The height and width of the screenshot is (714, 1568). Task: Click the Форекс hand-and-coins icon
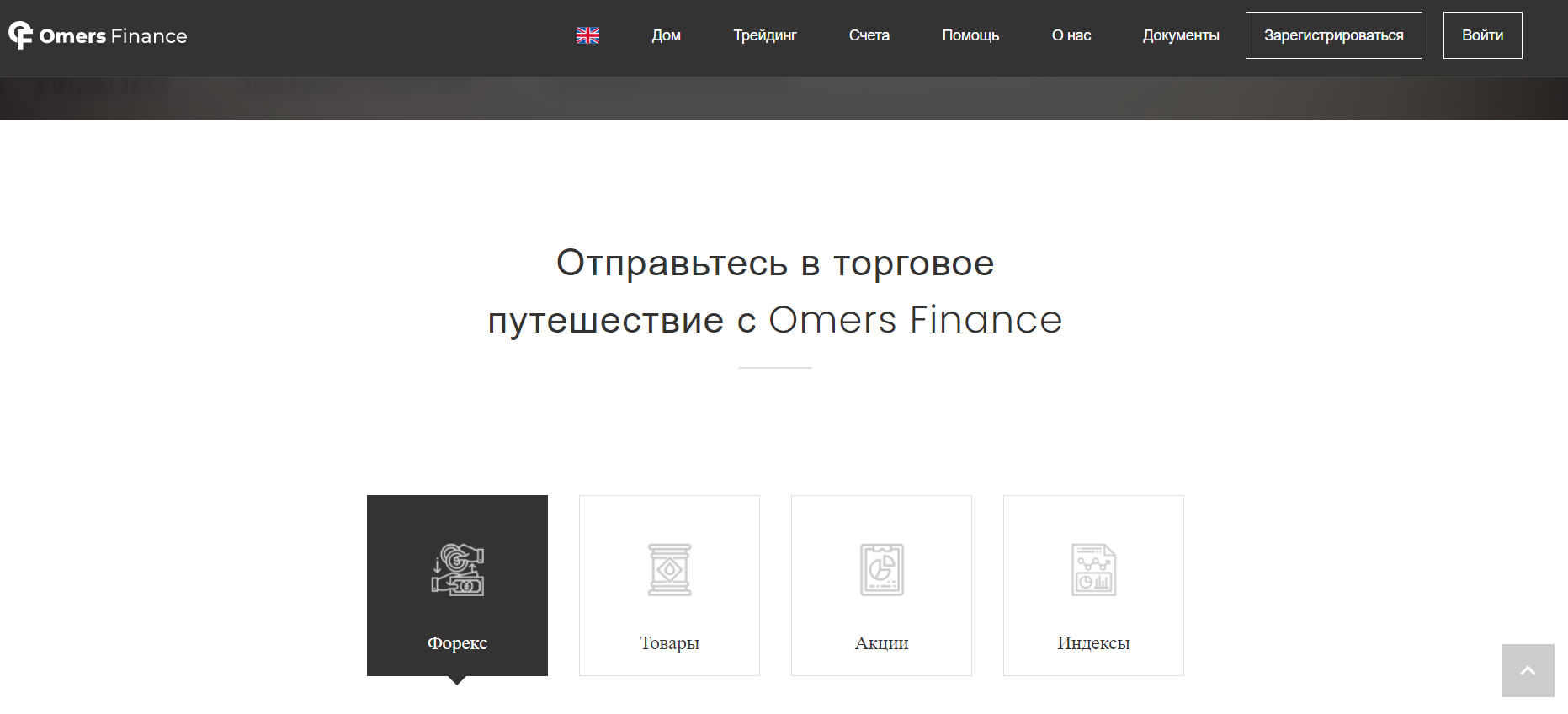pos(457,569)
